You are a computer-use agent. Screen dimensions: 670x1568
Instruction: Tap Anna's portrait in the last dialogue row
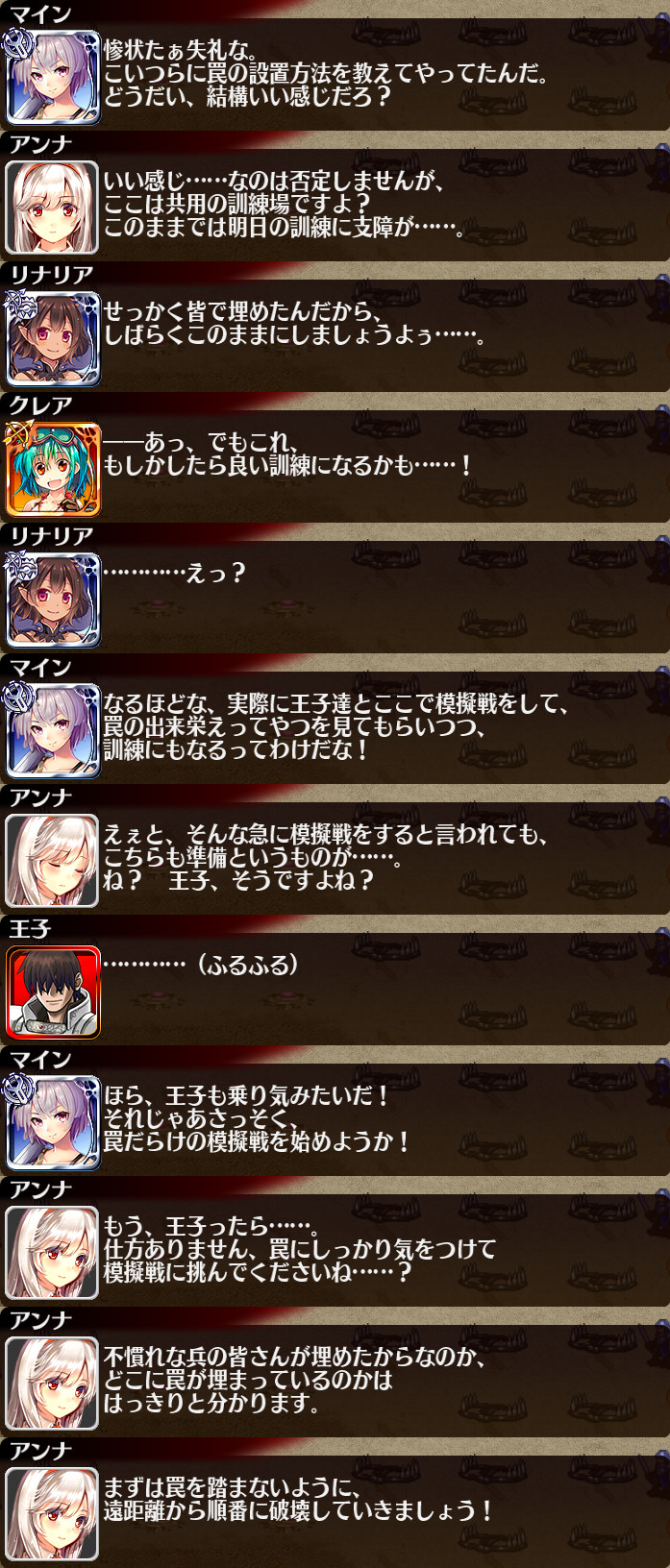pyautogui.click(x=53, y=1514)
